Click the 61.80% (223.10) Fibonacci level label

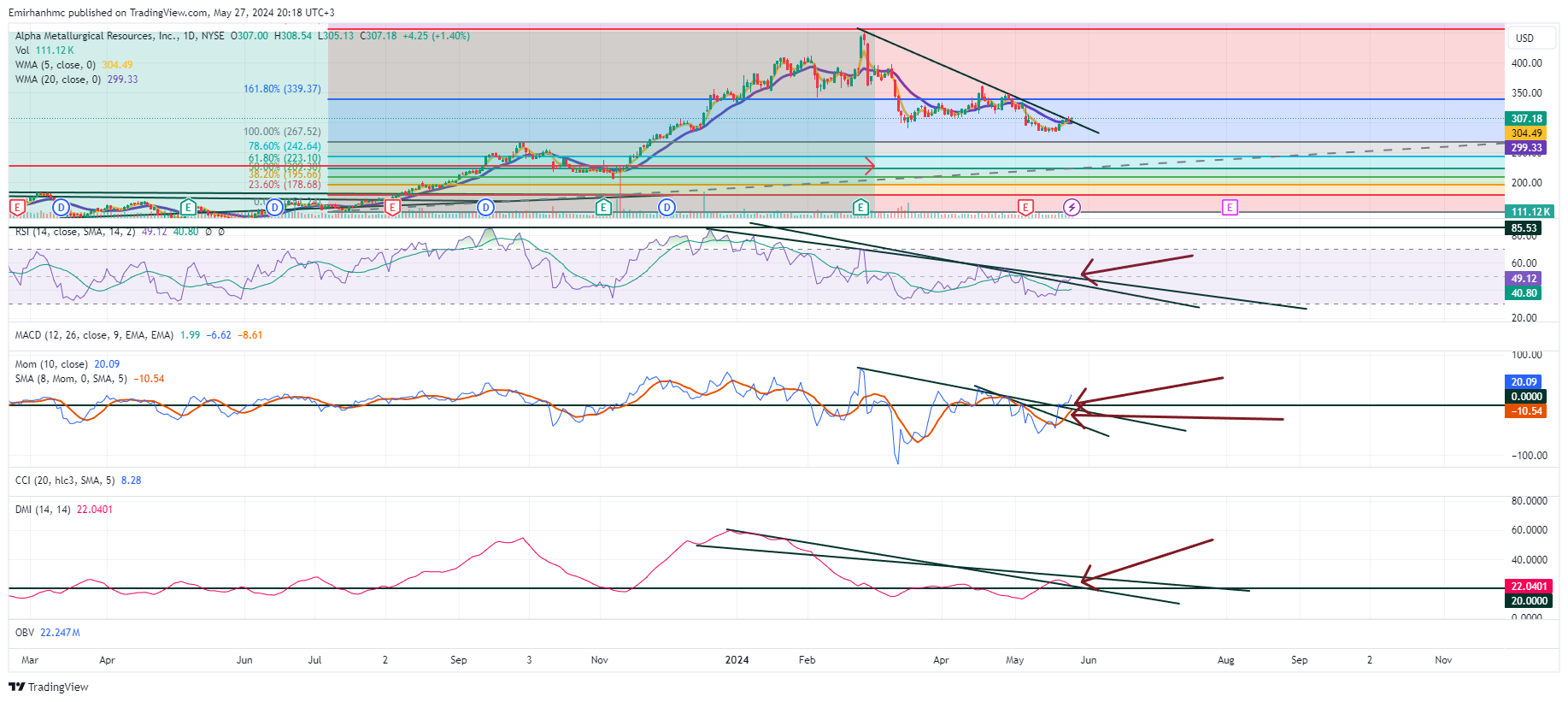coord(285,158)
